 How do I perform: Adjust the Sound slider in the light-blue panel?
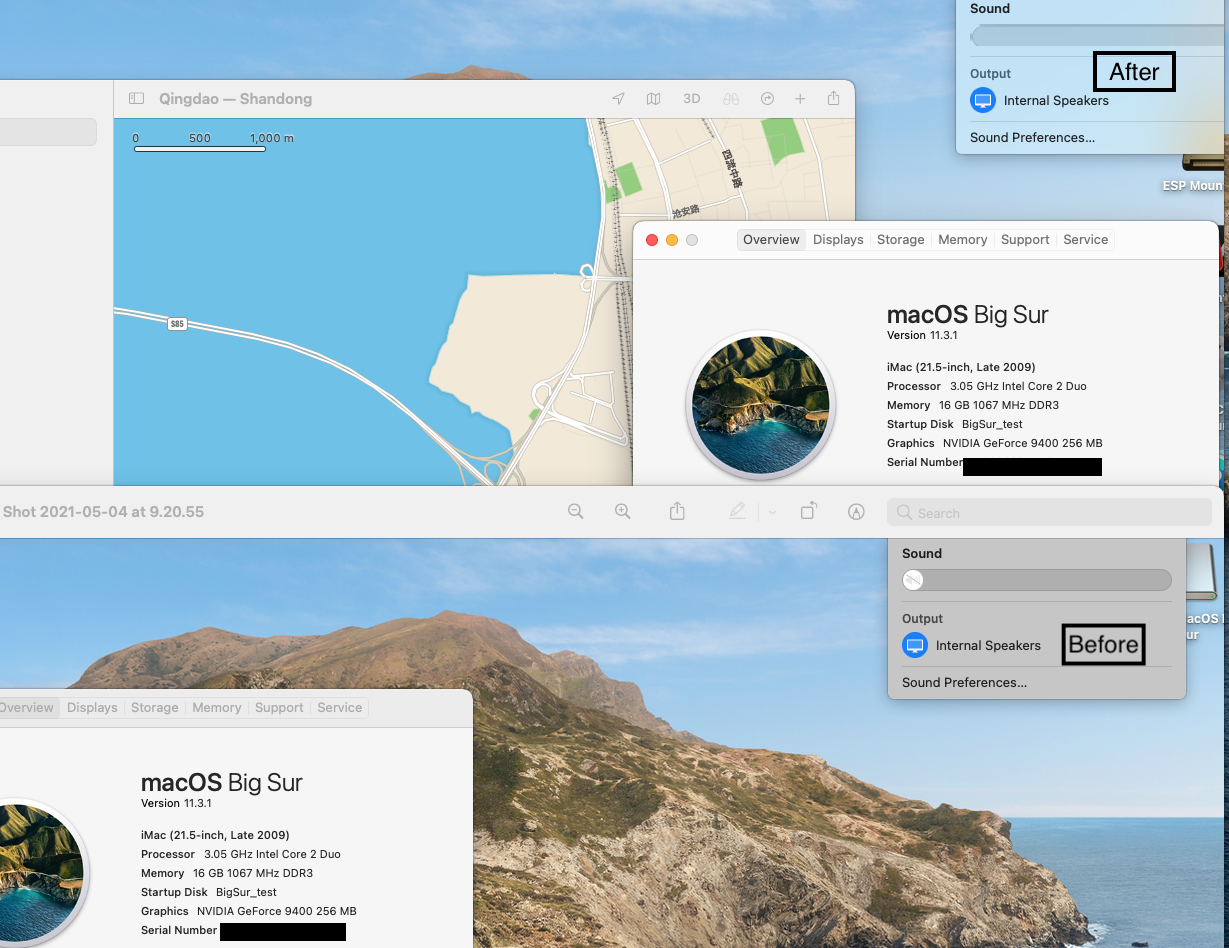click(1099, 35)
